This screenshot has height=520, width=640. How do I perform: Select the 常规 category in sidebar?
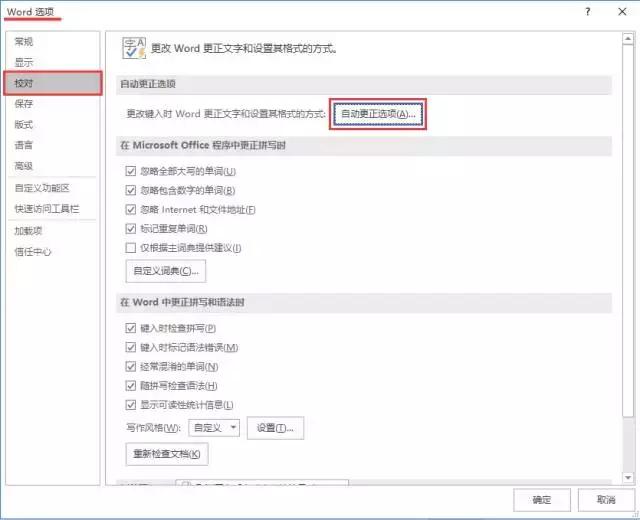pyautogui.click(x=24, y=42)
